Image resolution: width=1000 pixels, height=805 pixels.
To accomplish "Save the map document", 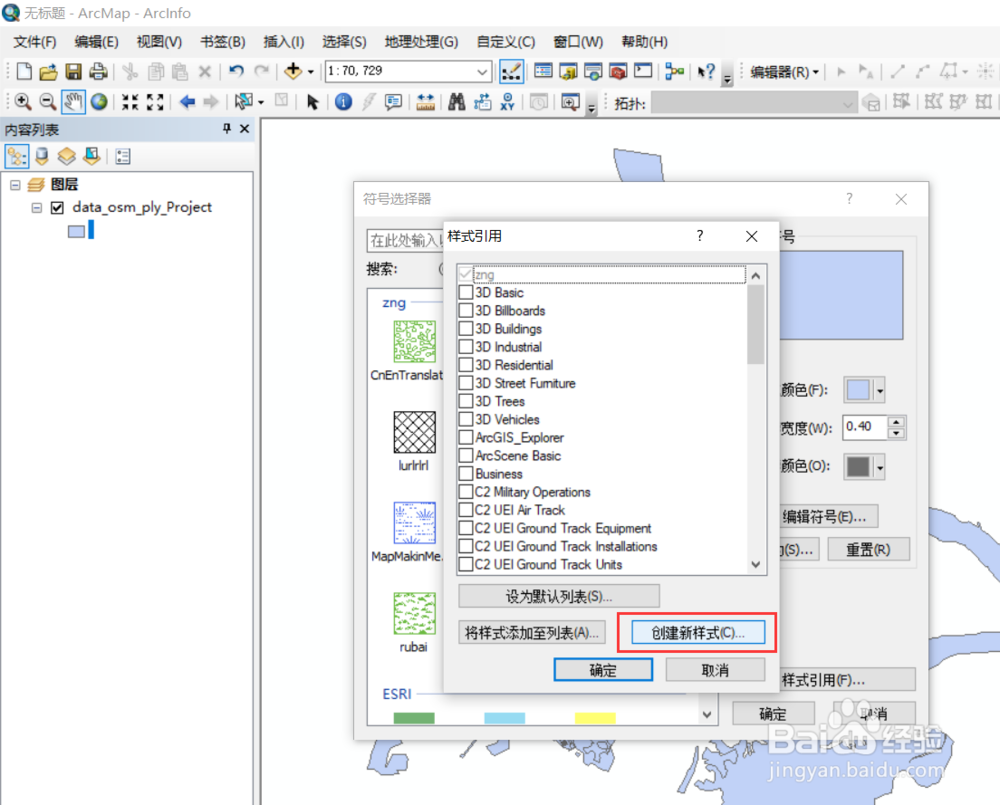I will point(74,71).
